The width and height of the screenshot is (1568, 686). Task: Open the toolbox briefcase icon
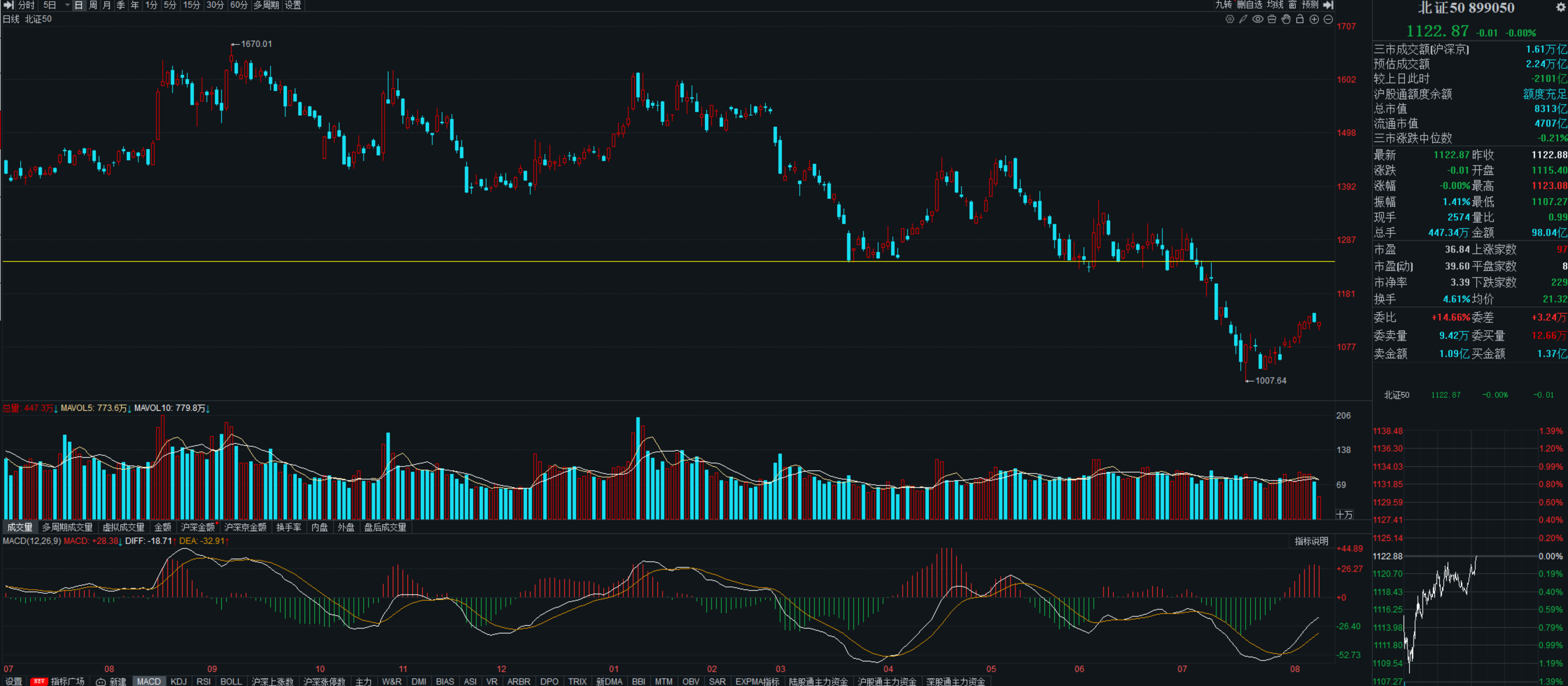pyautogui.click(x=1272, y=20)
